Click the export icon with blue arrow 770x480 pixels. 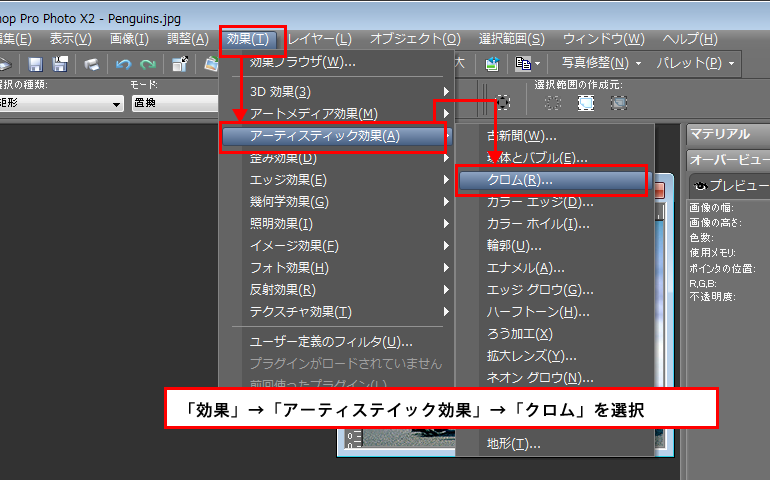click(x=492, y=63)
